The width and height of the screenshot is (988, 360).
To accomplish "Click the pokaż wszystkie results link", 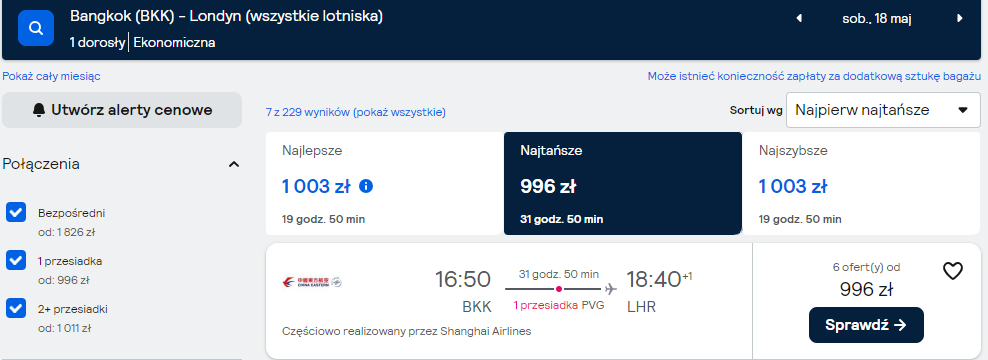I will coord(399,113).
